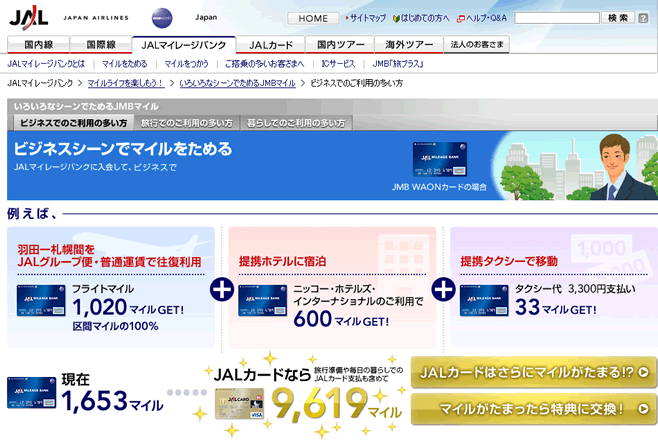Image resolution: width=658 pixels, height=442 pixels.
Task: Click the businessman illustration in the banner
Action: [617, 167]
